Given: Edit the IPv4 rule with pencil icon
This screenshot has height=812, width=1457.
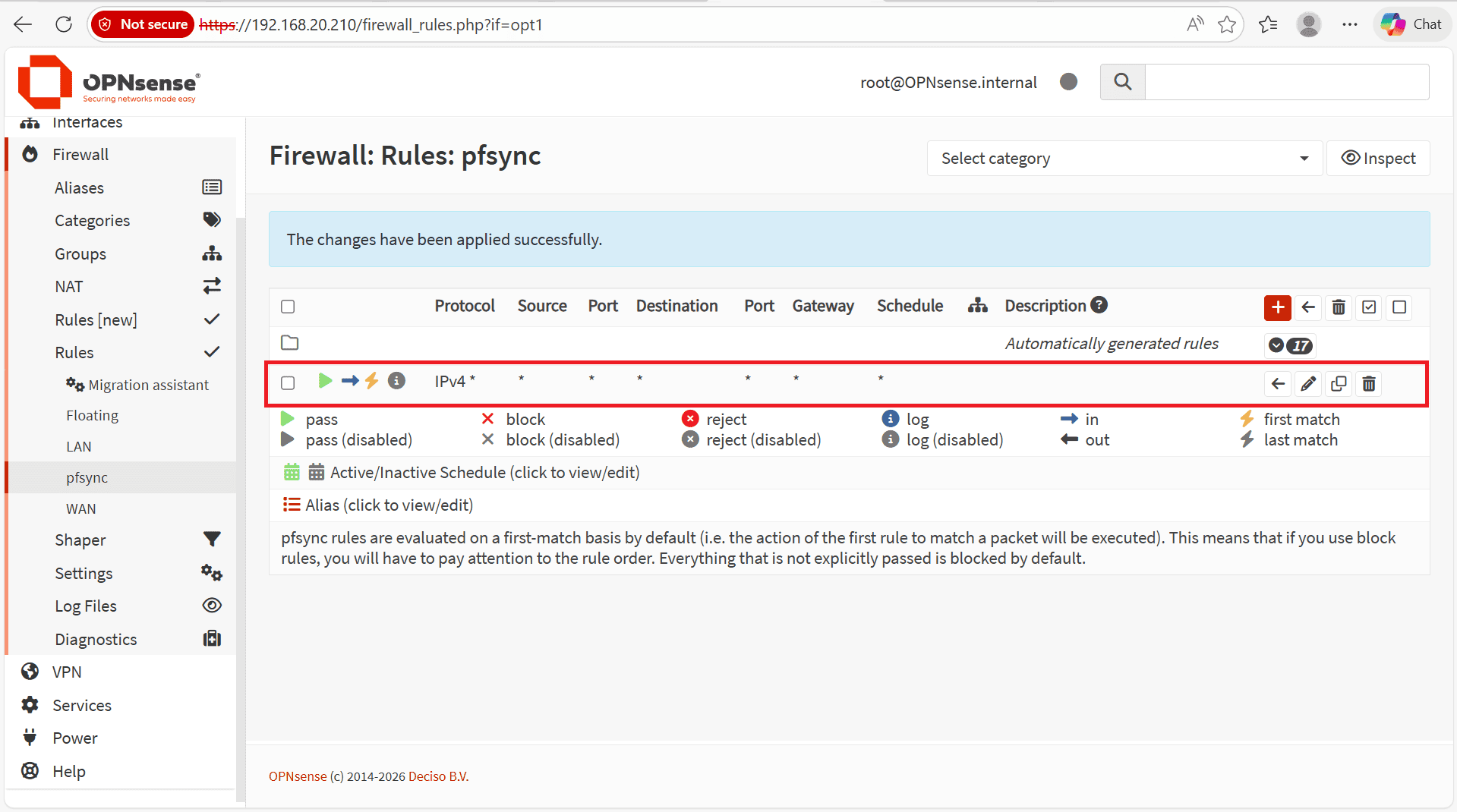Looking at the screenshot, I should [1308, 384].
